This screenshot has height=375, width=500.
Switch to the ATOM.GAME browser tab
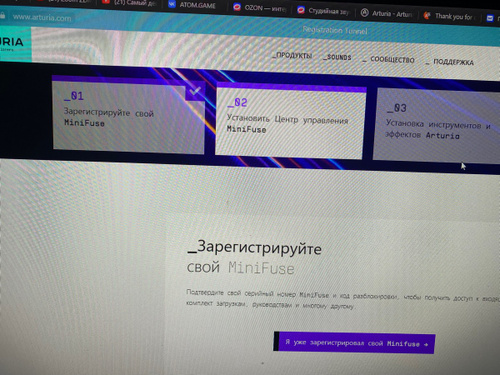click(x=192, y=5)
